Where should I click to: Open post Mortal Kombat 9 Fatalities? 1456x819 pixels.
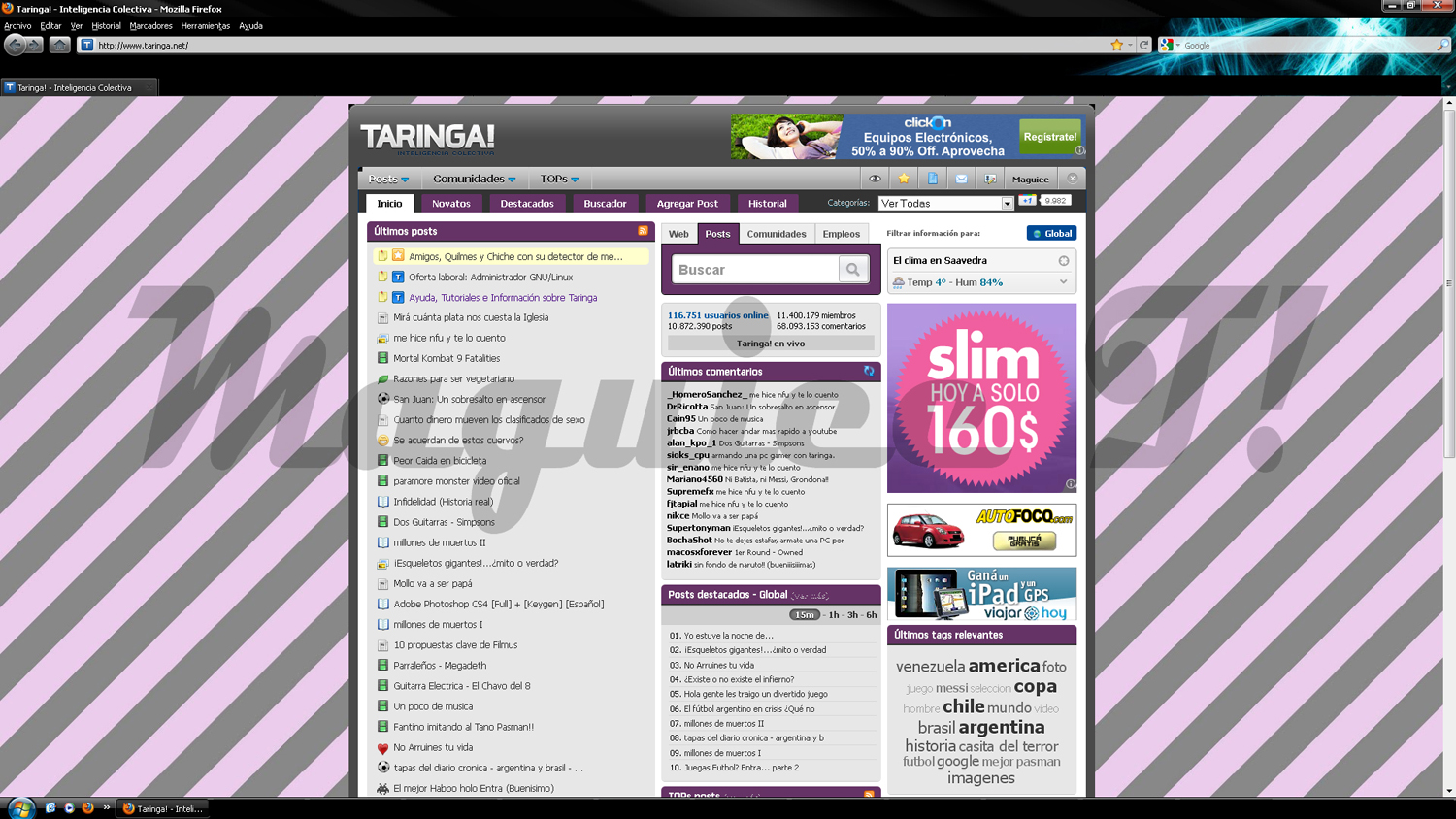[x=447, y=358]
